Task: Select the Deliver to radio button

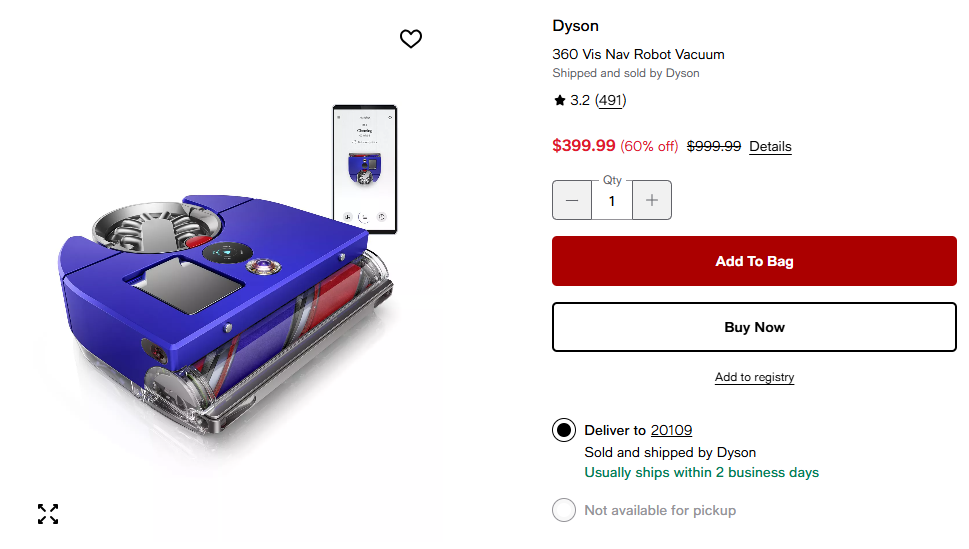Action: [564, 430]
